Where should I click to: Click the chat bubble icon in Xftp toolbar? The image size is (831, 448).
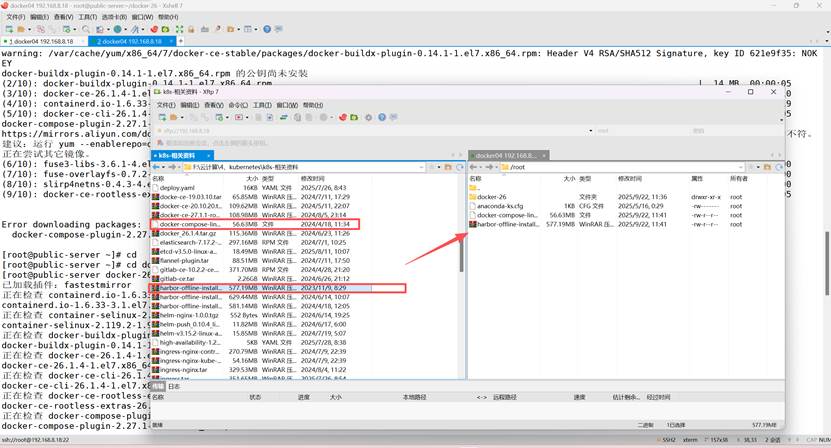point(393,117)
